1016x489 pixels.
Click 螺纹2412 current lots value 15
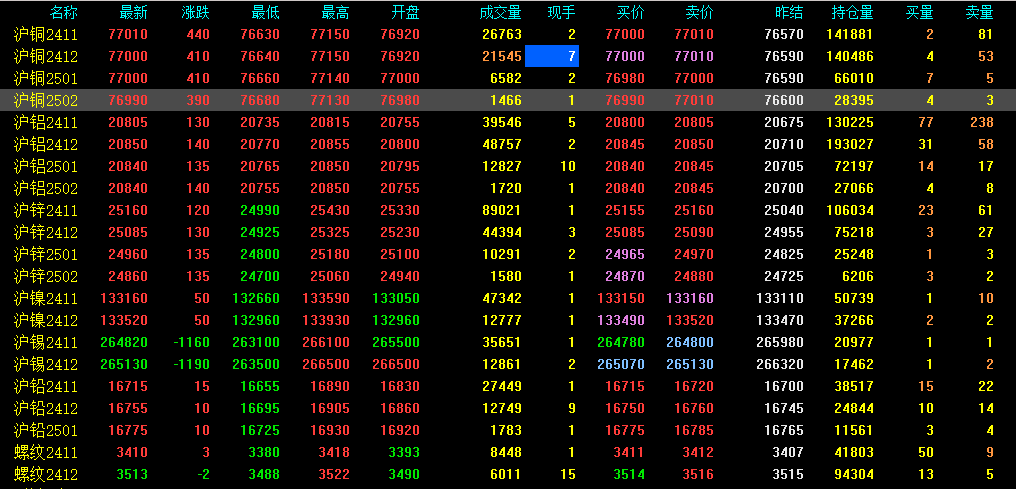pyautogui.click(x=568, y=474)
